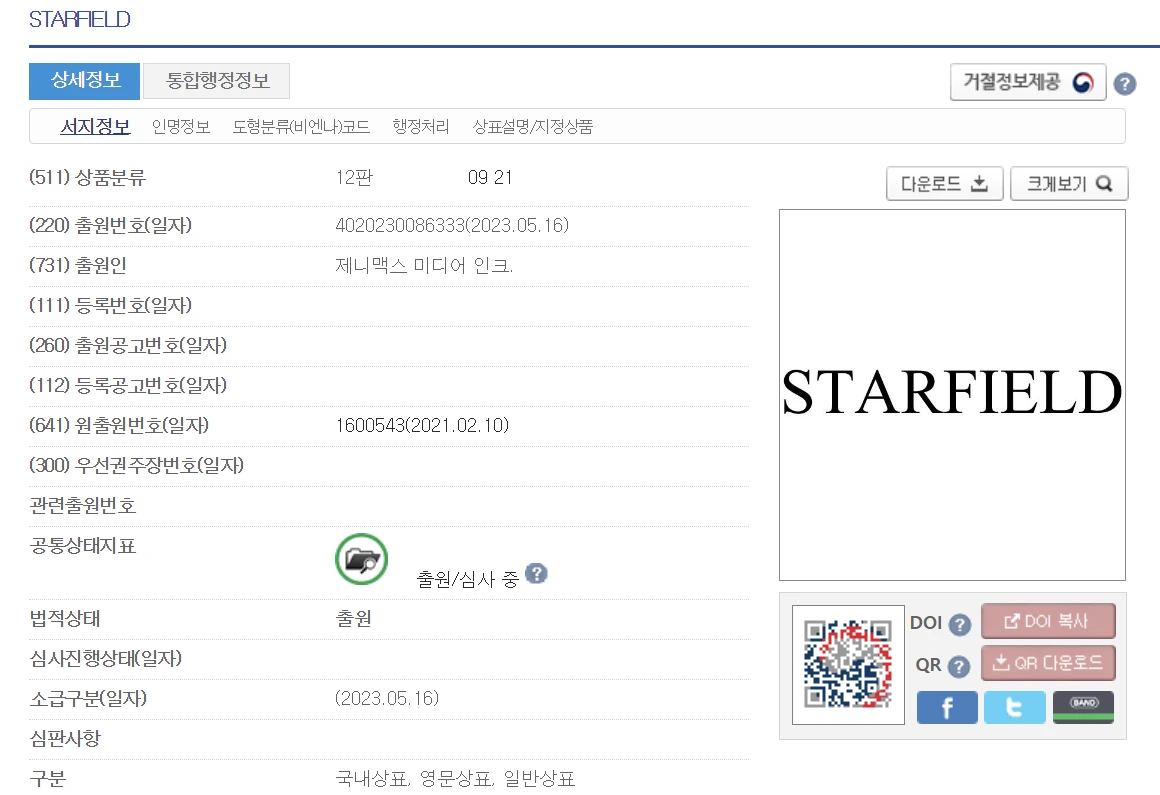
Task: Click the (111) 등록번호(일자) label
Action: coord(110,305)
